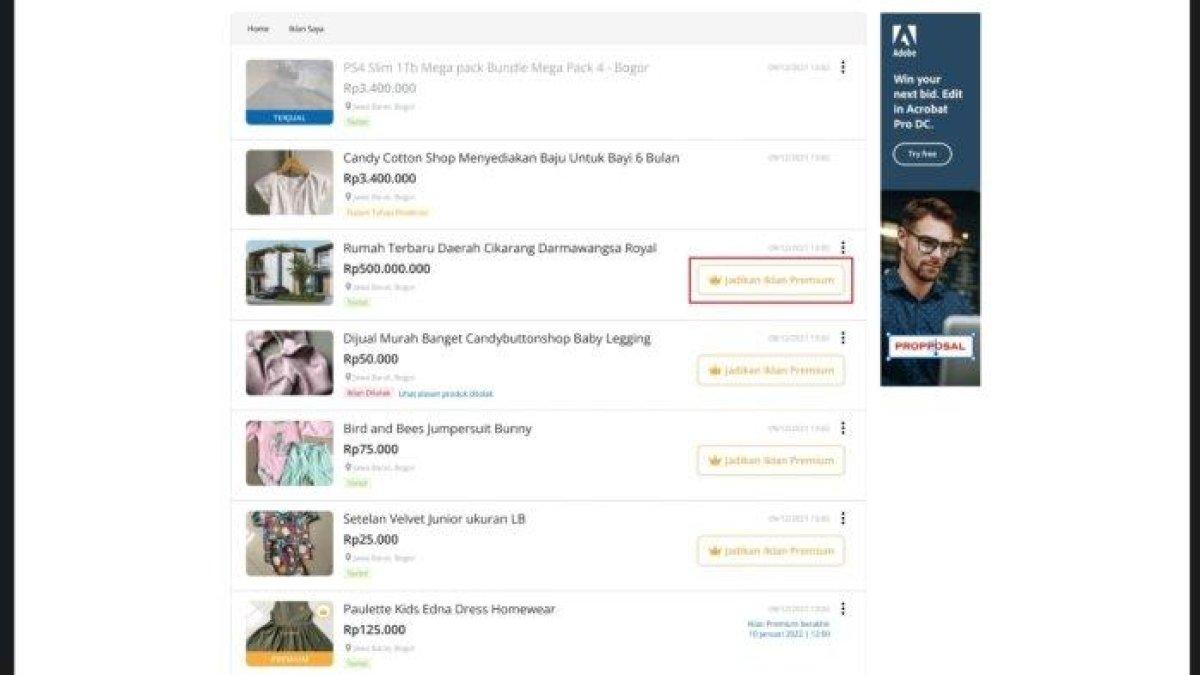This screenshot has width=1200, height=675.
Task: Click Try free in the Acrobat ad
Action: tap(921, 155)
